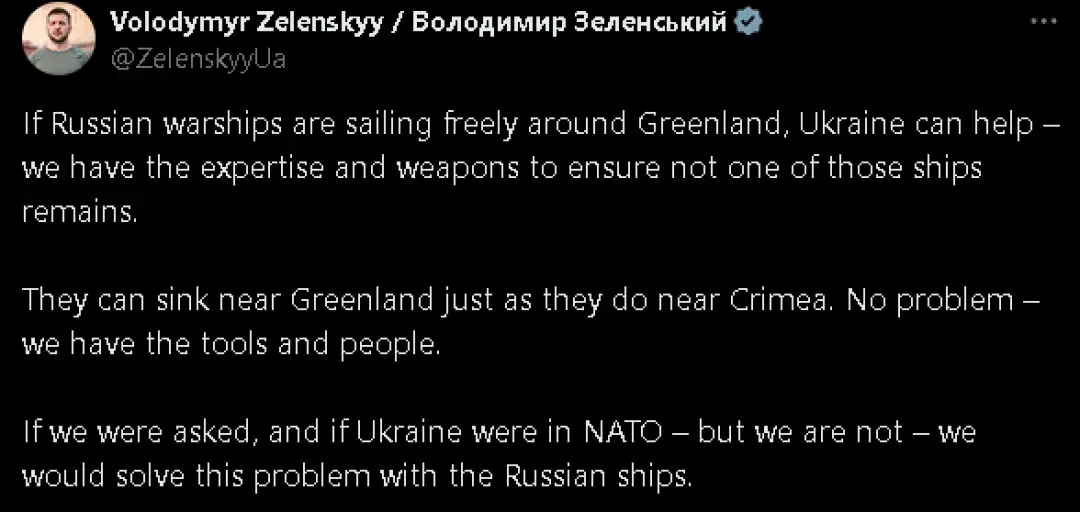This screenshot has height=512, width=1080.
Task: Open the @ZelenskyyUa handle link
Action: click(x=196, y=59)
